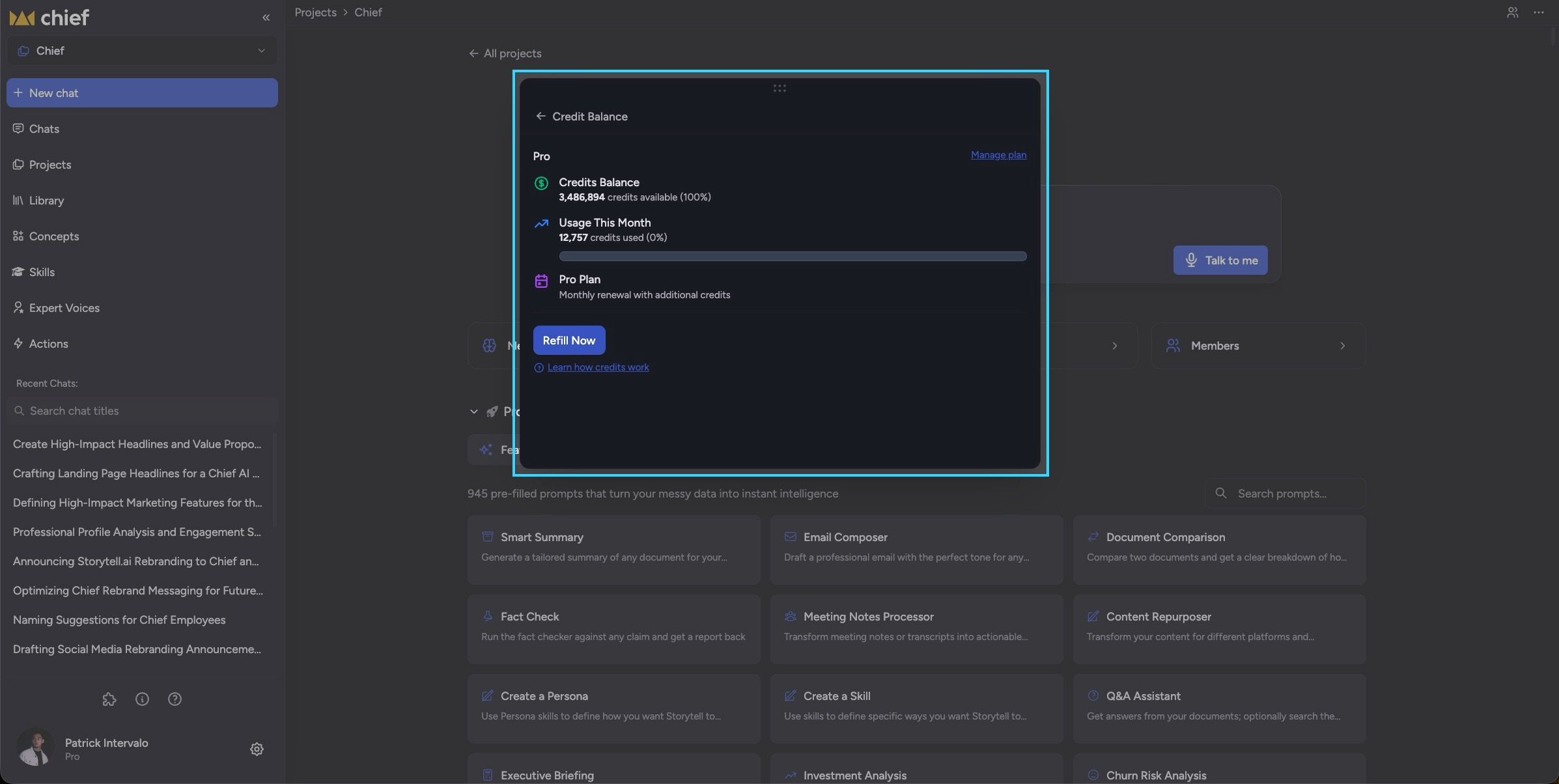
Task: Open chat 'Professional Profile Analysis and Engagement'
Action: tap(137, 532)
